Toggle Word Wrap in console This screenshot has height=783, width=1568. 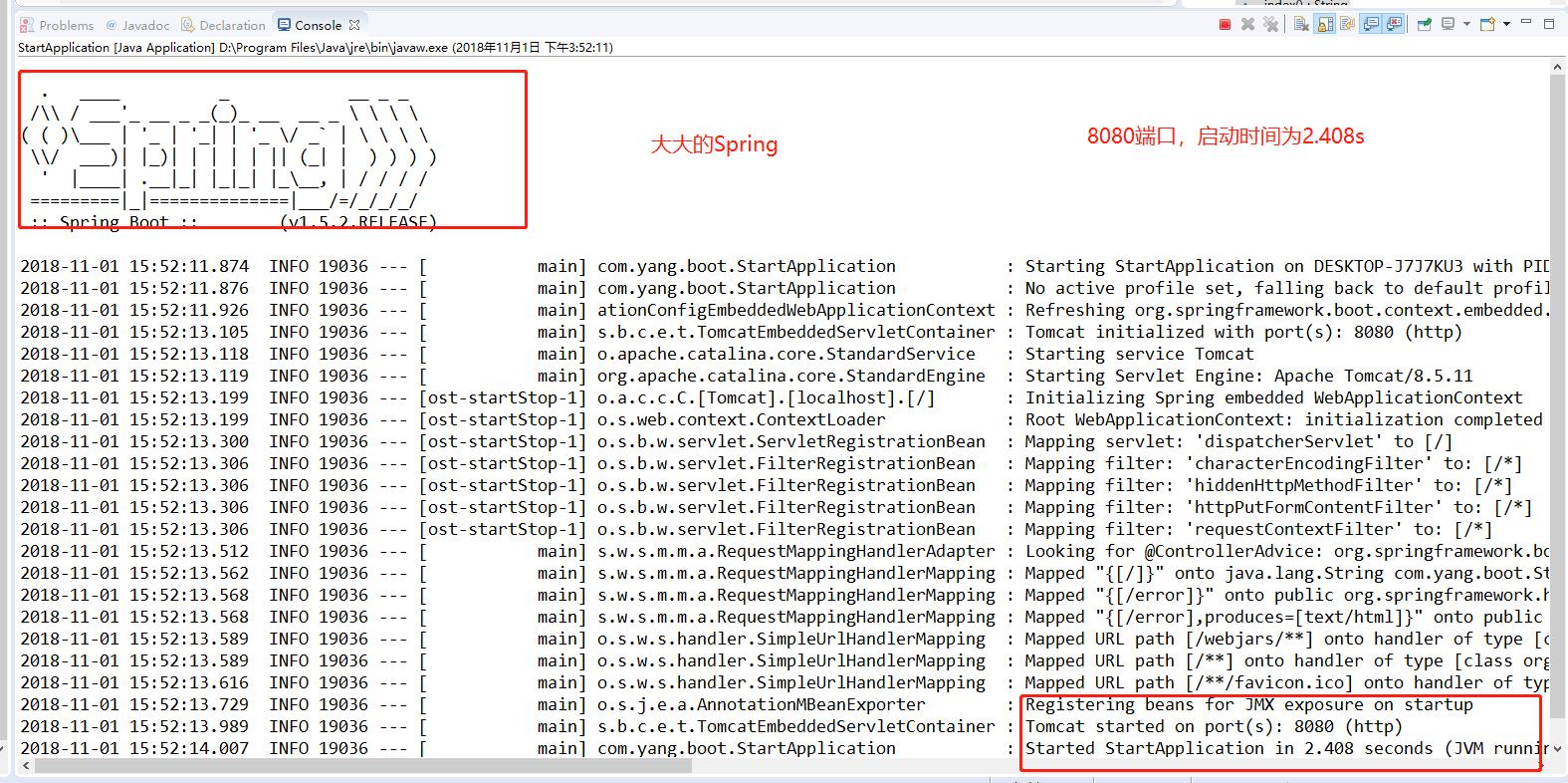(x=1348, y=24)
